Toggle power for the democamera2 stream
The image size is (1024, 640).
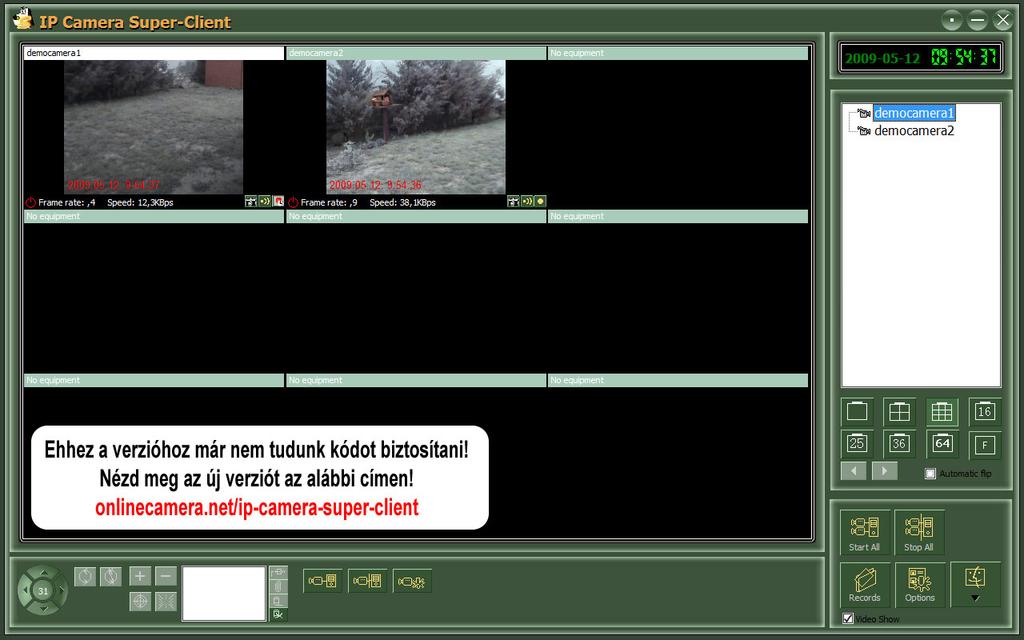coord(293,202)
